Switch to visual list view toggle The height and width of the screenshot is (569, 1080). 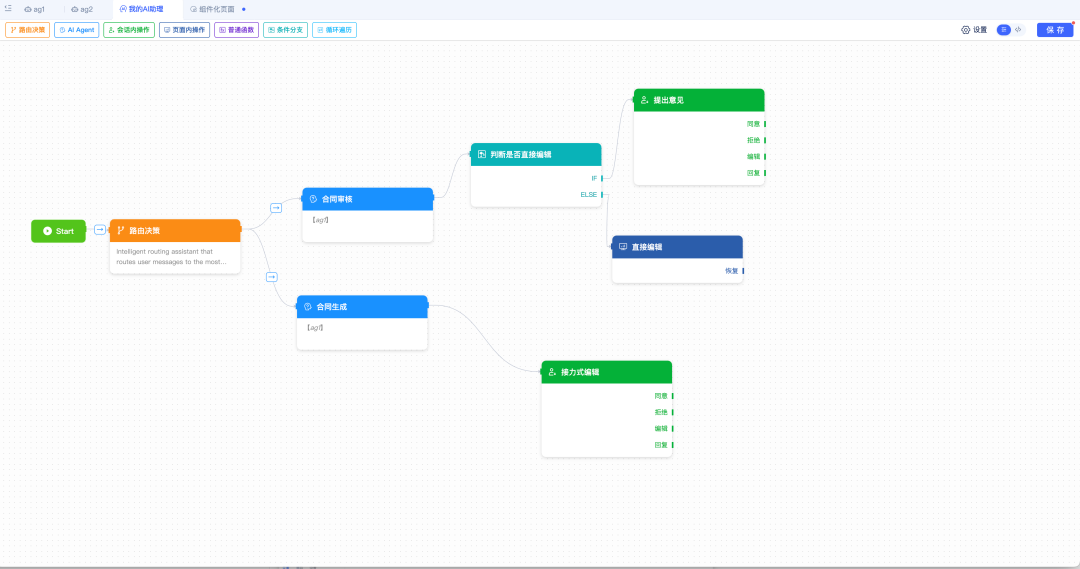pos(1004,30)
